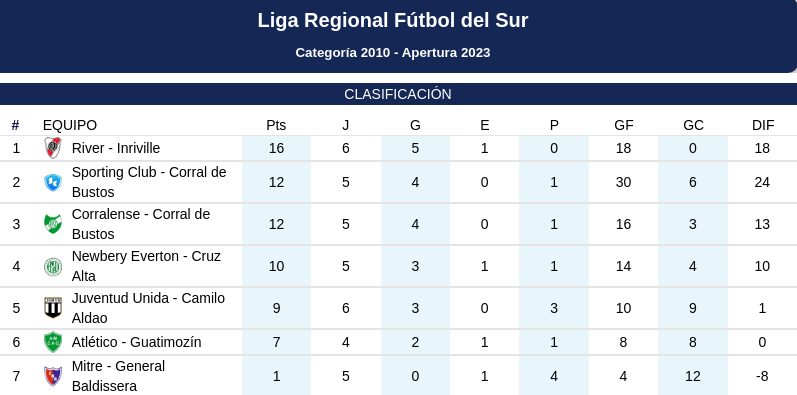This screenshot has width=797, height=395.
Task: Click the GF column header
Action: [x=624, y=125]
